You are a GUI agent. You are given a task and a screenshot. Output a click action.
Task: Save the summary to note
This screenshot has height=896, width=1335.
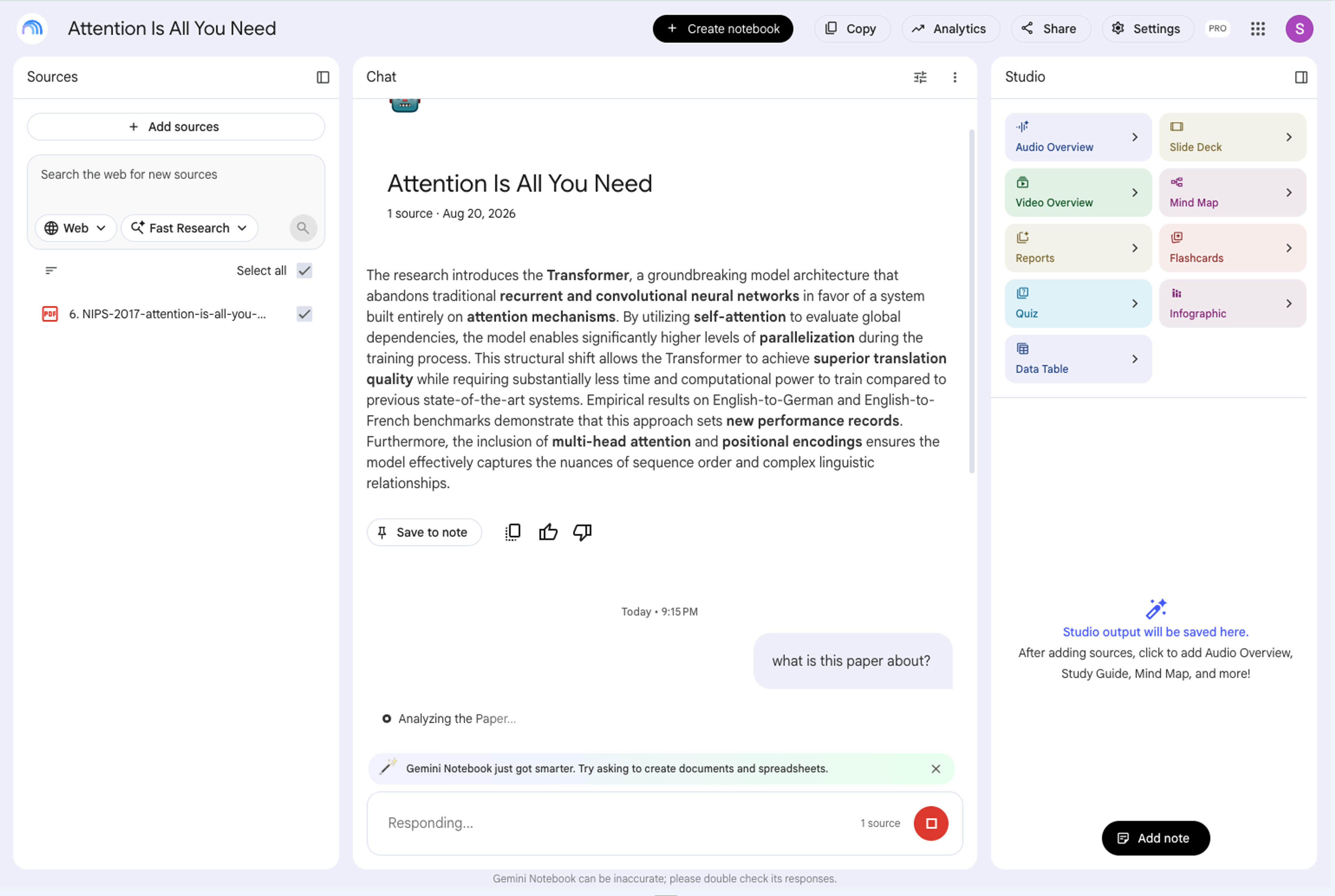coord(423,532)
